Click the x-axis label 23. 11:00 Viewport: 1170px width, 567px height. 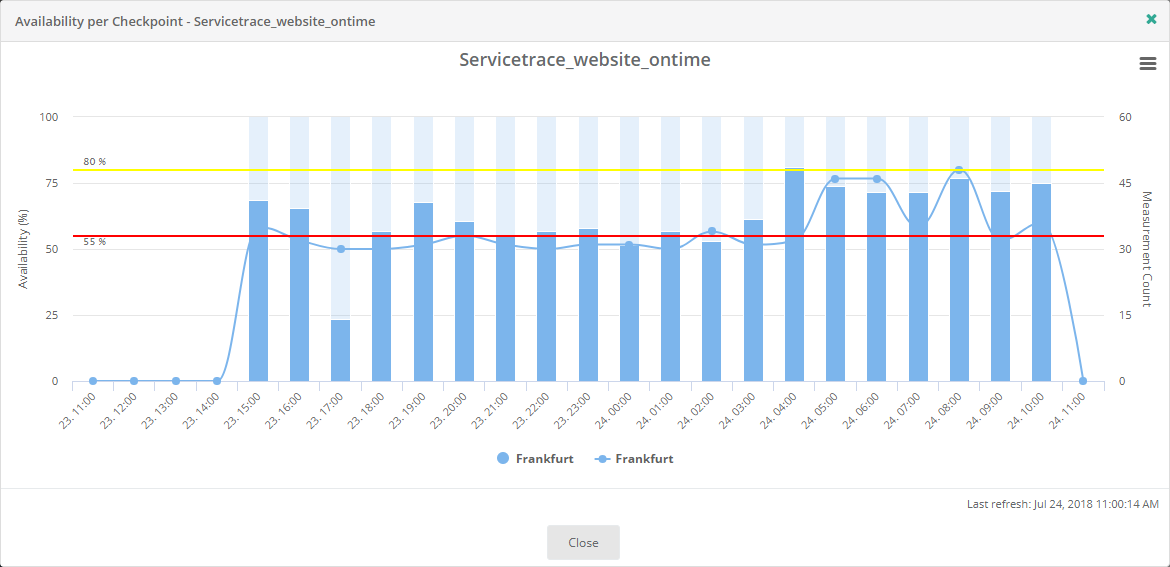point(77,410)
